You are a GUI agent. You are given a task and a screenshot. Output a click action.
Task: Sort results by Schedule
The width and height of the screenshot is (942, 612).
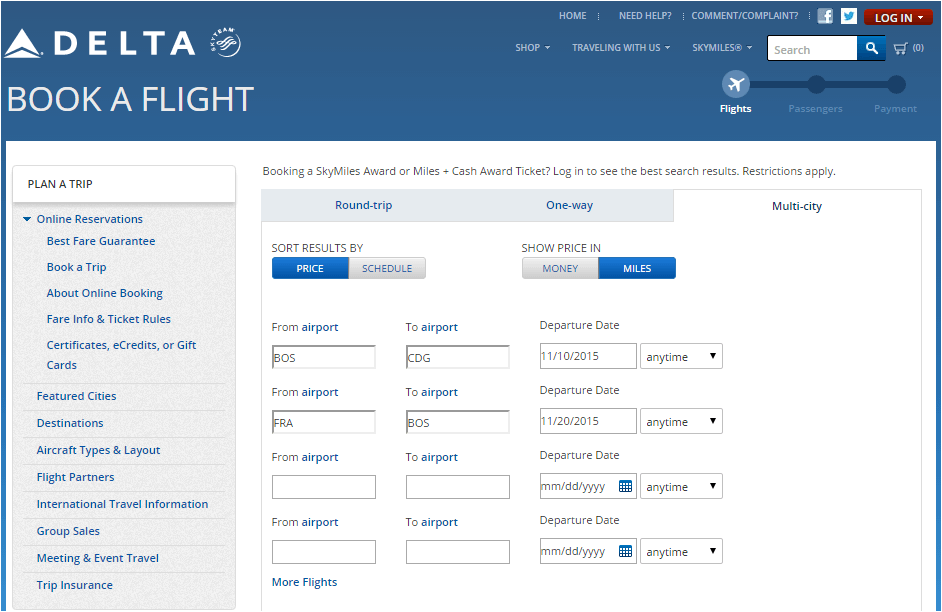pyautogui.click(x=387, y=268)
